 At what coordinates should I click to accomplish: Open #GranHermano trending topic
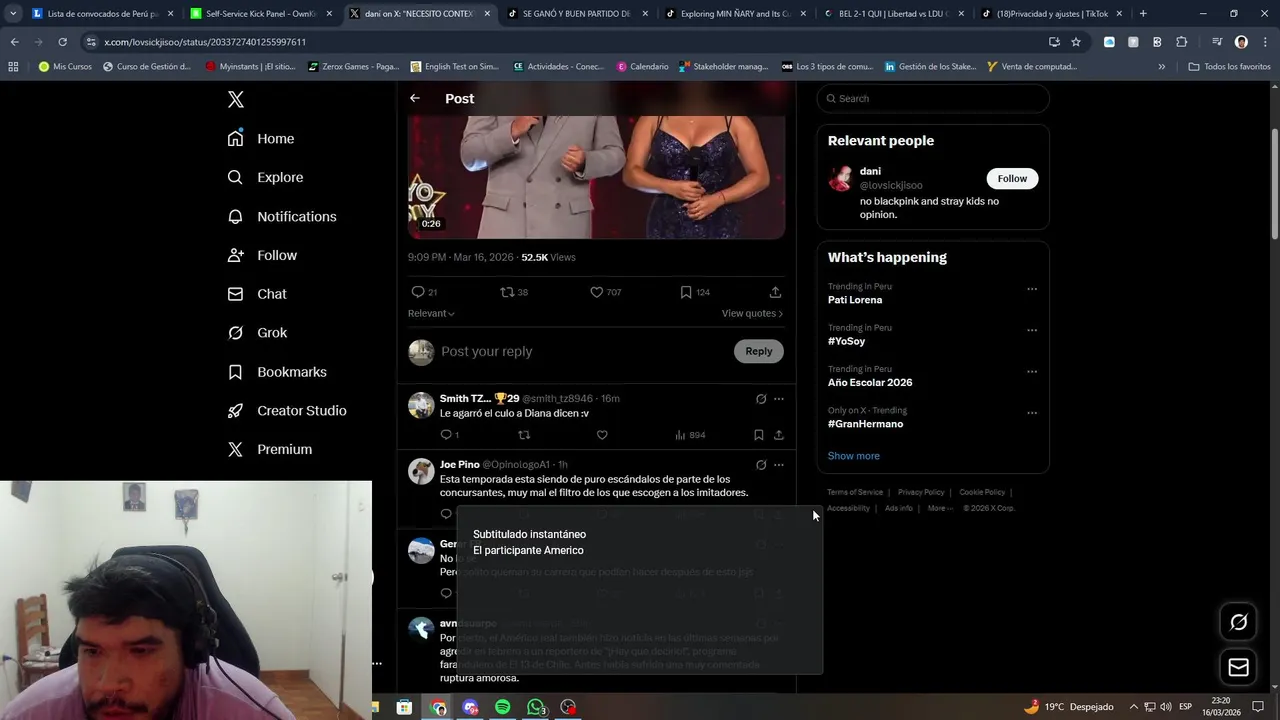[865, 424]
